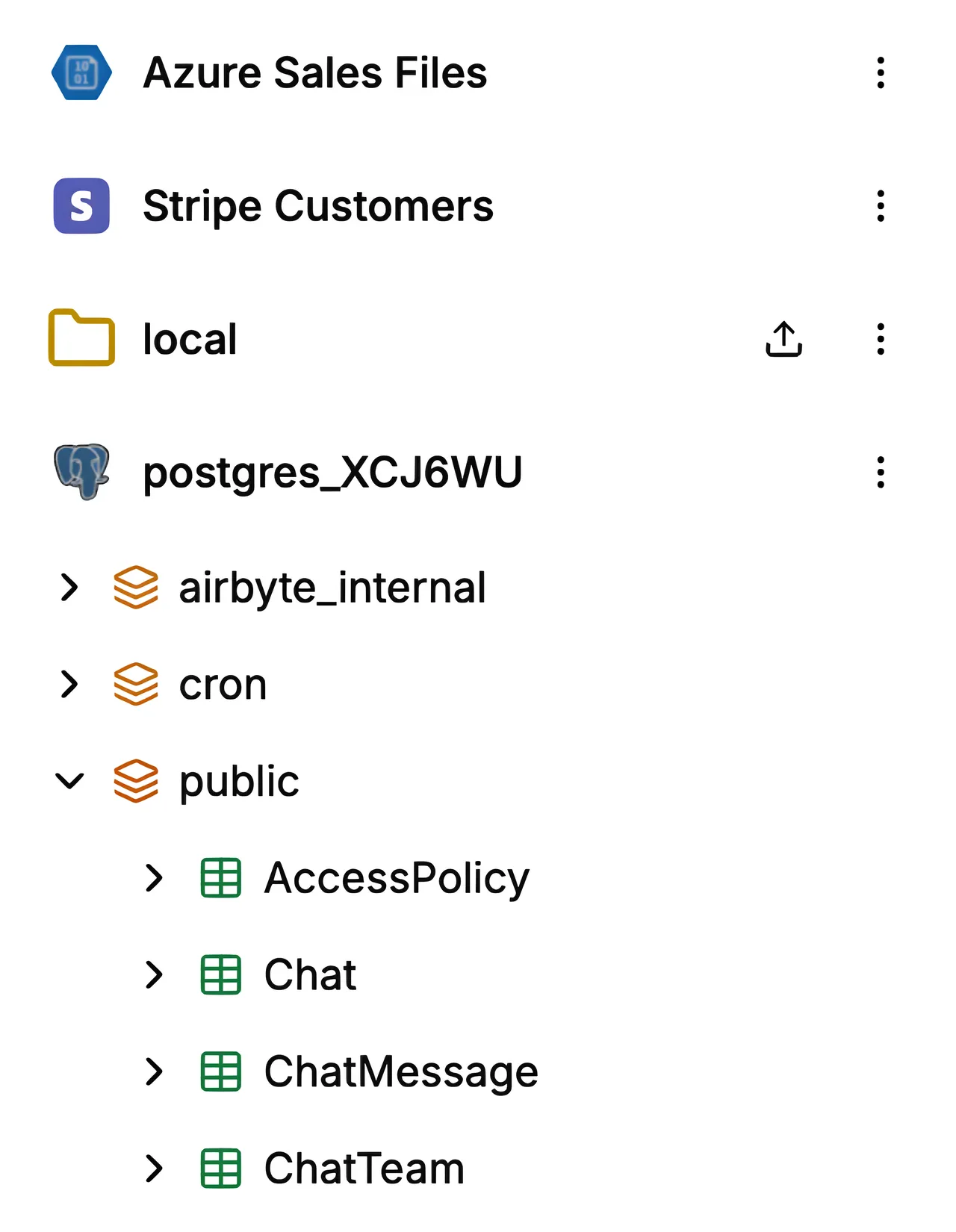Screen dimensions: 956x1232
Task: Upload a file to local folder
Action: (783, 339)
